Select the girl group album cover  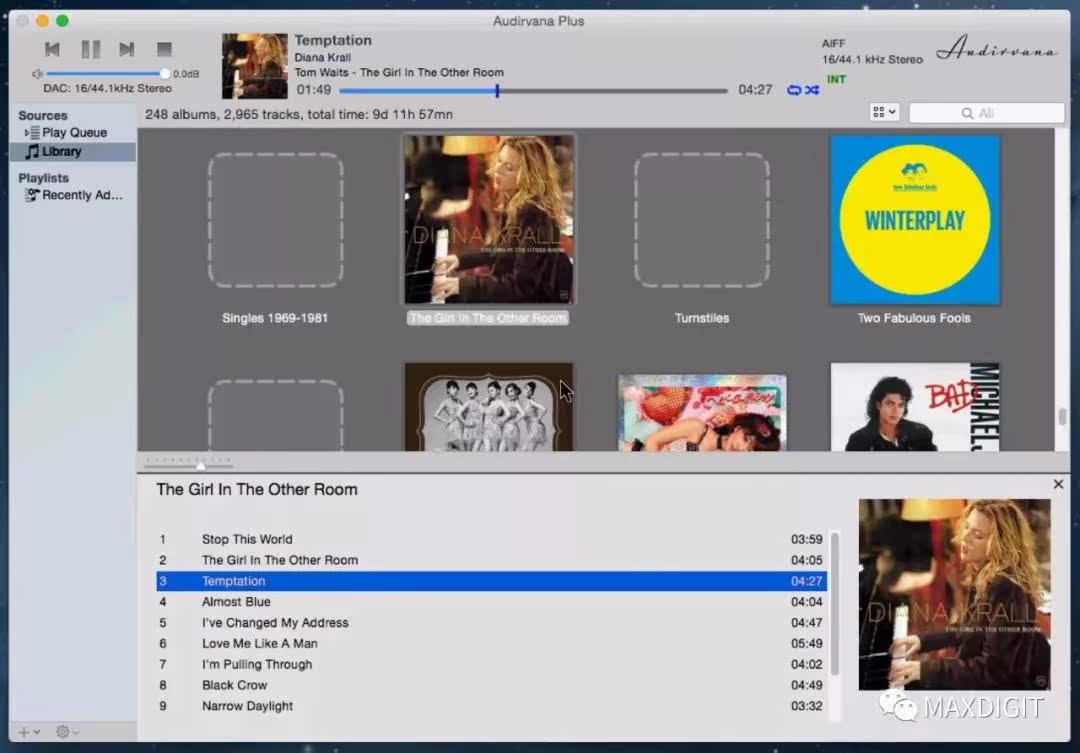coord(488,407)
